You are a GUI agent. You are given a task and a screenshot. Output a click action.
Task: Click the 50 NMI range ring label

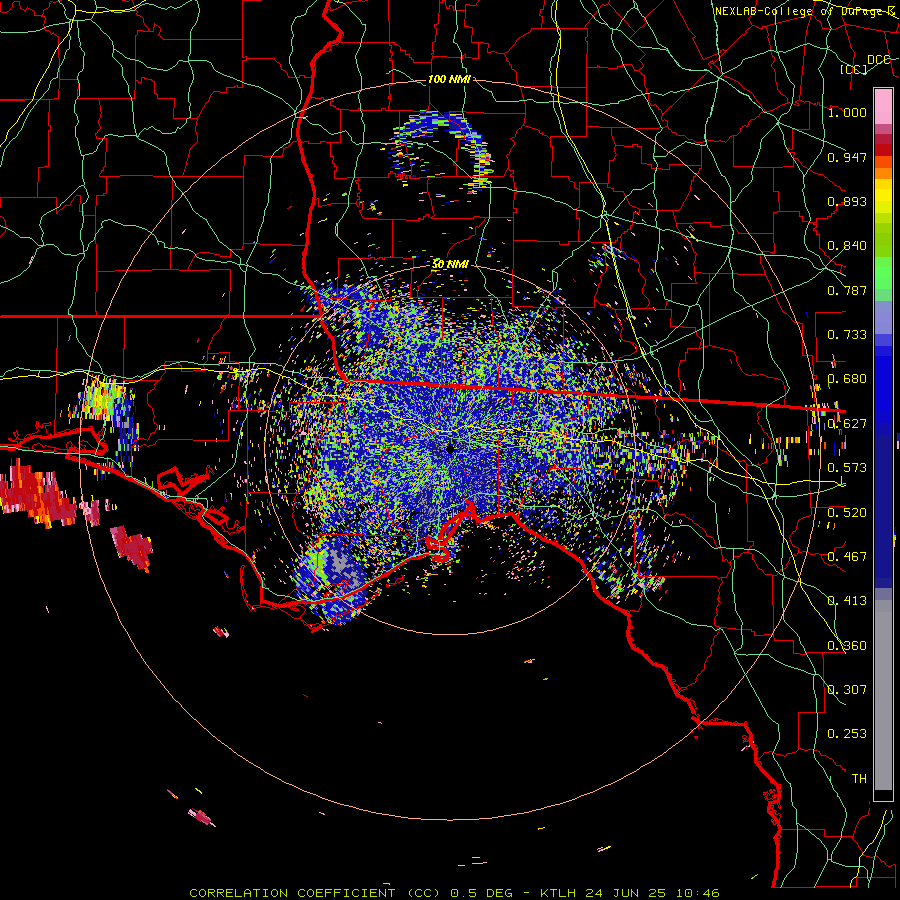(451, 265)
